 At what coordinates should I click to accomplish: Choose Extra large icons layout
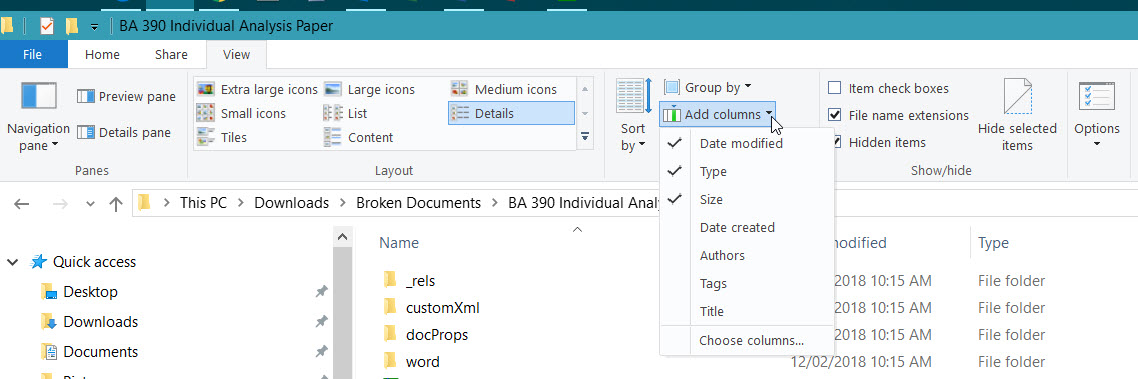[258, 89]
